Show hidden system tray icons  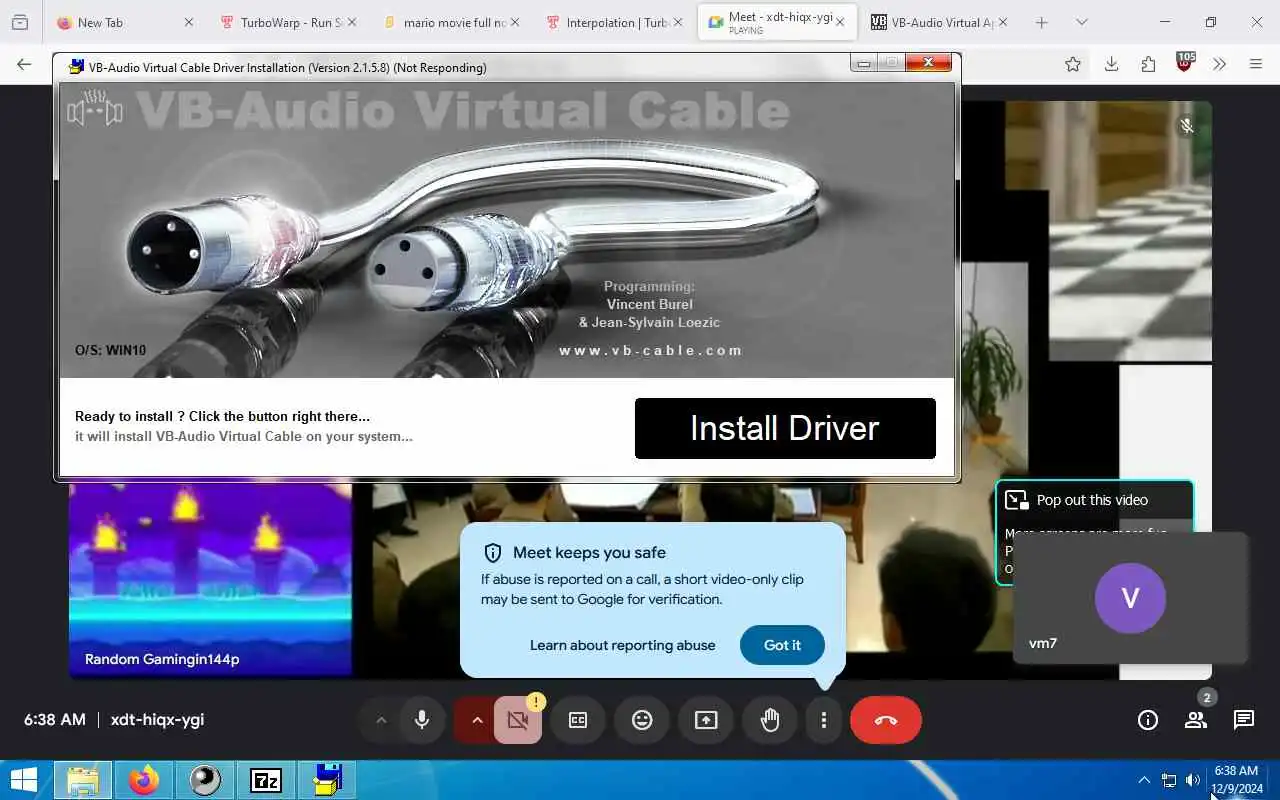pyautogui.click(x=1144, y=780)
